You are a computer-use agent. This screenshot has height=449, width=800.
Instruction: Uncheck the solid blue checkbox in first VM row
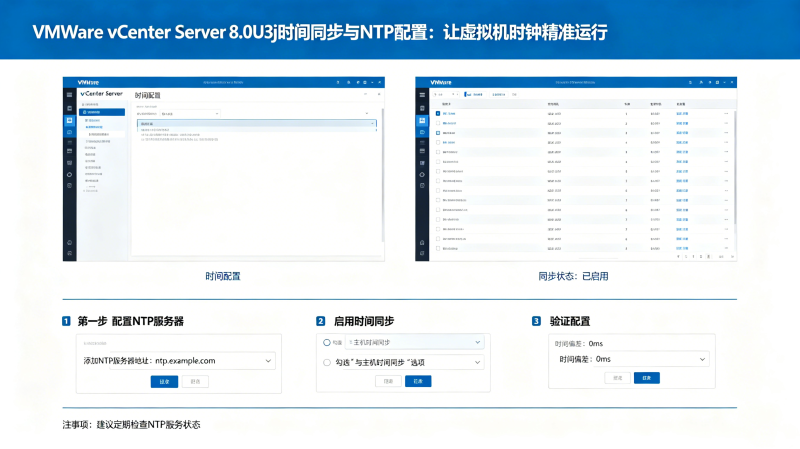(x=438, y=113)
